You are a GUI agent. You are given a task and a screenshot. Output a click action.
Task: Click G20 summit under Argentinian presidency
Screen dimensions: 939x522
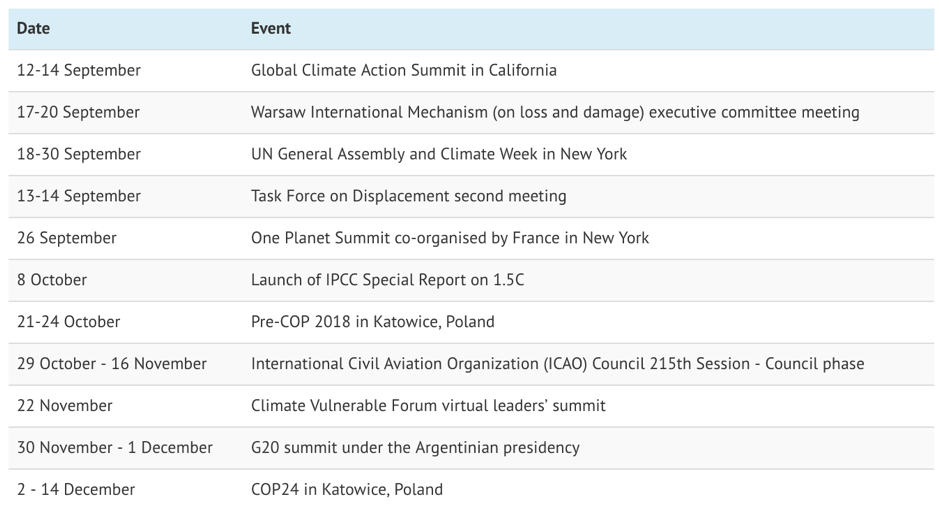pyautogui.click(x=415, y=448)
